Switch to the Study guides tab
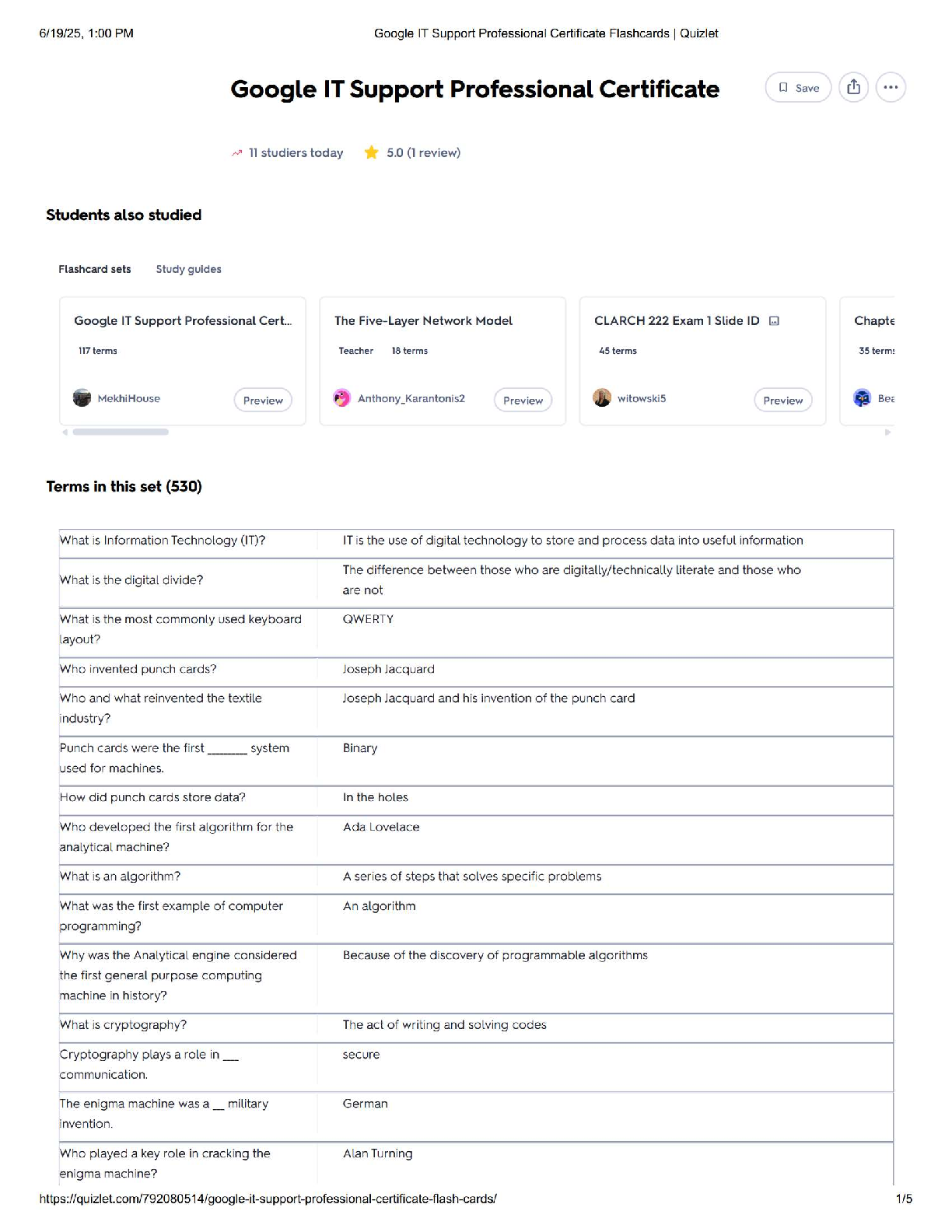Viewport: 952px width, 1232px height. (x=188, y=269)
